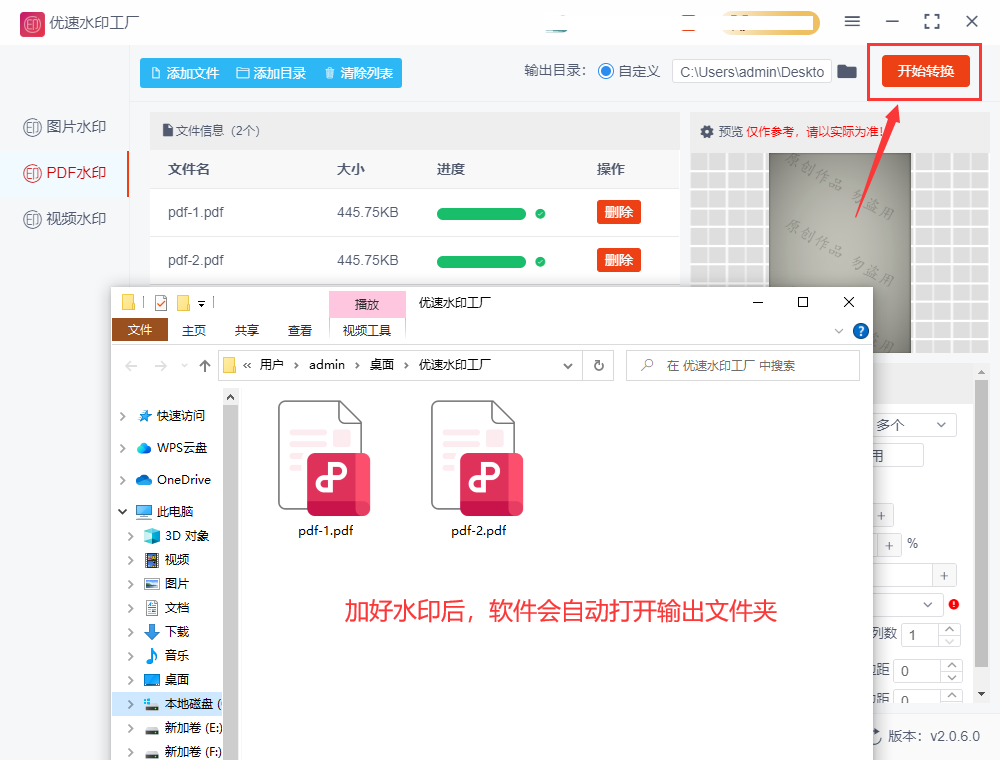Select 图片 folder in navigation pane

[167, 583]
